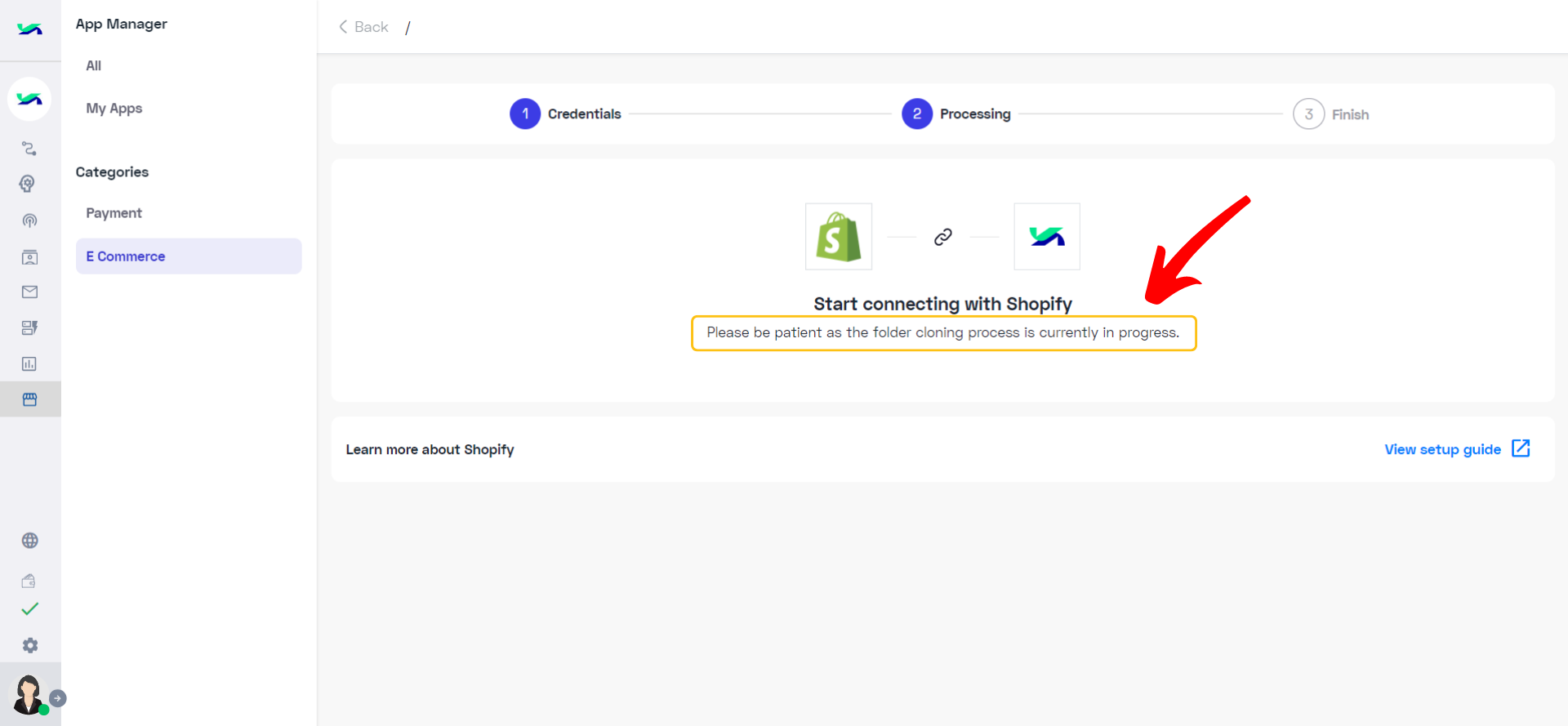
Task: Open the contacts person-card icon in sidebar
Action: coord(29,257)
